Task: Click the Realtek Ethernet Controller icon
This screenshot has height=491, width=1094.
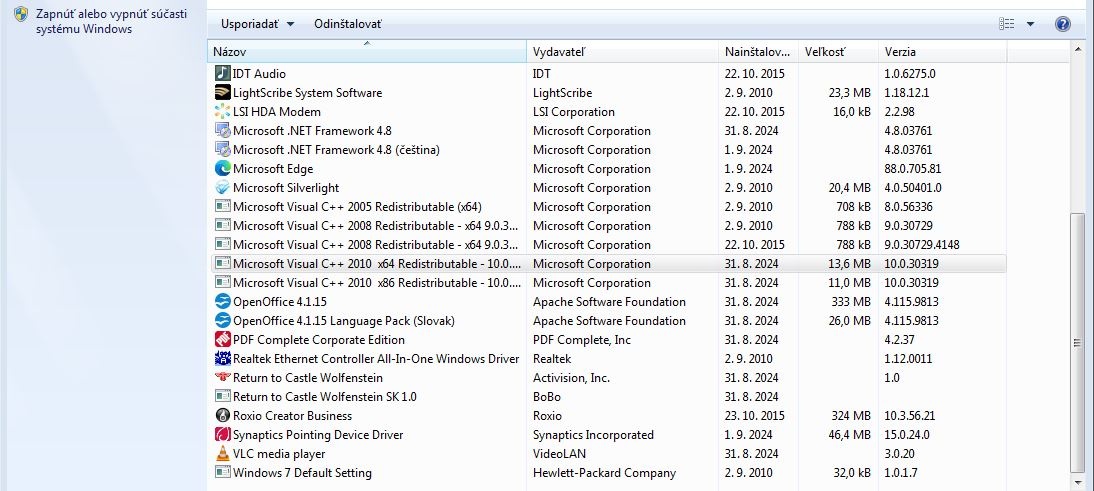Action: click(223, 359)
